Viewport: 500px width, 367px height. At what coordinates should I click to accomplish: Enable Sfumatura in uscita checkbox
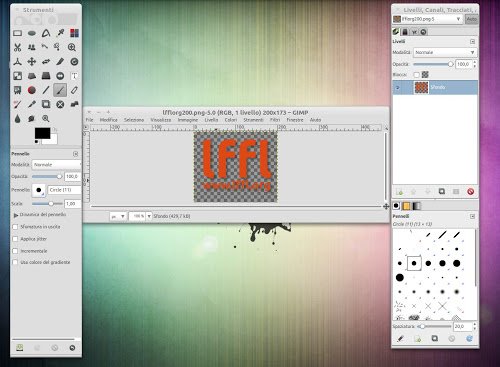point(15,227)
